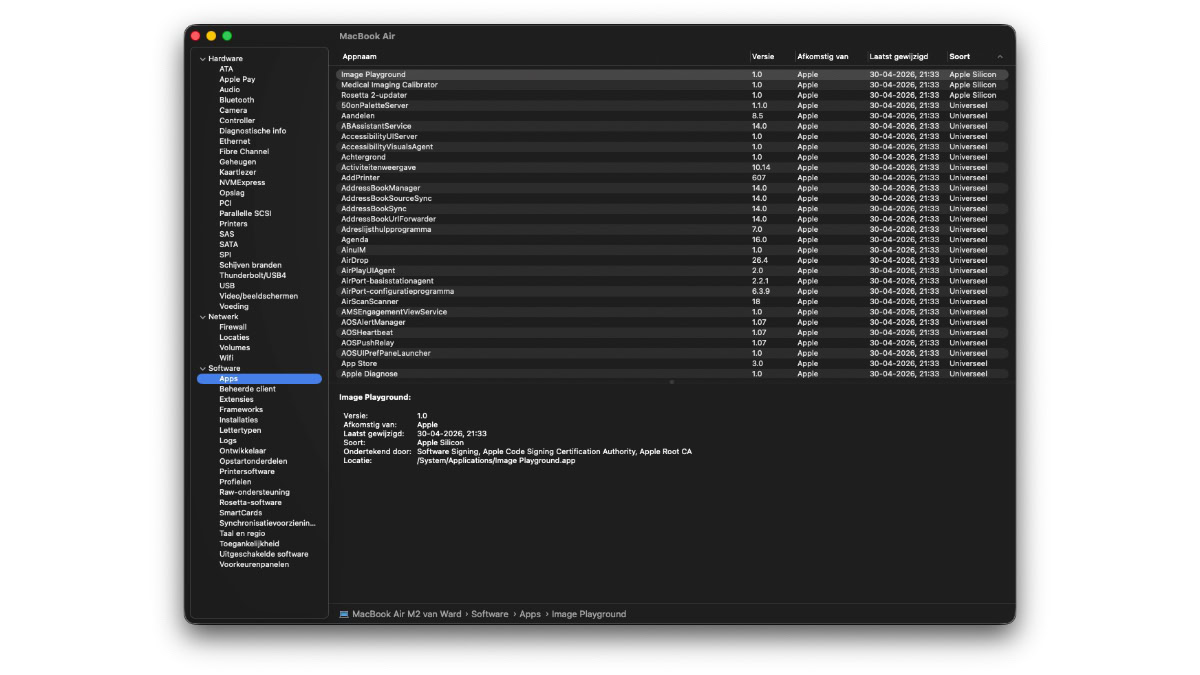Select USB in the sidebar
This screenshot has width=1200, height=675.
pos(227,286)
